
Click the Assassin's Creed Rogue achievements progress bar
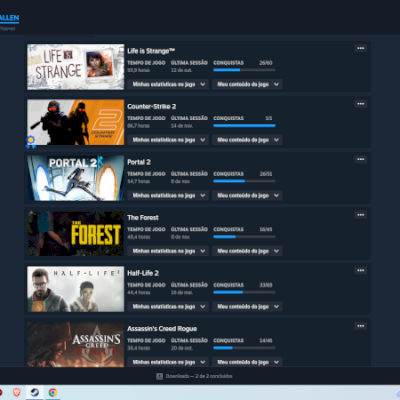point(244,348)
